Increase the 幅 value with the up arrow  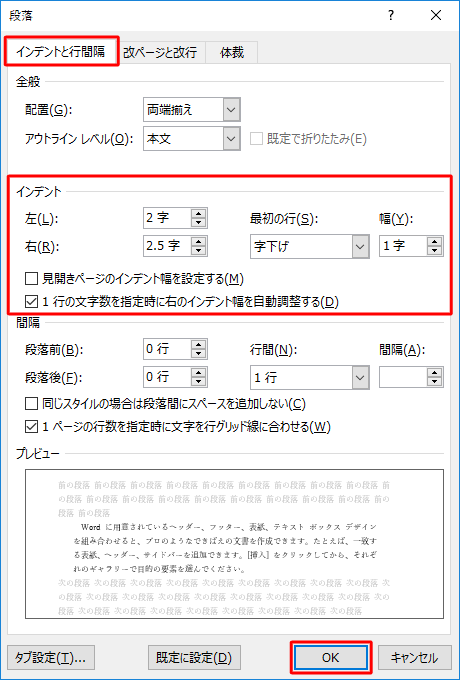pos(434,241)
